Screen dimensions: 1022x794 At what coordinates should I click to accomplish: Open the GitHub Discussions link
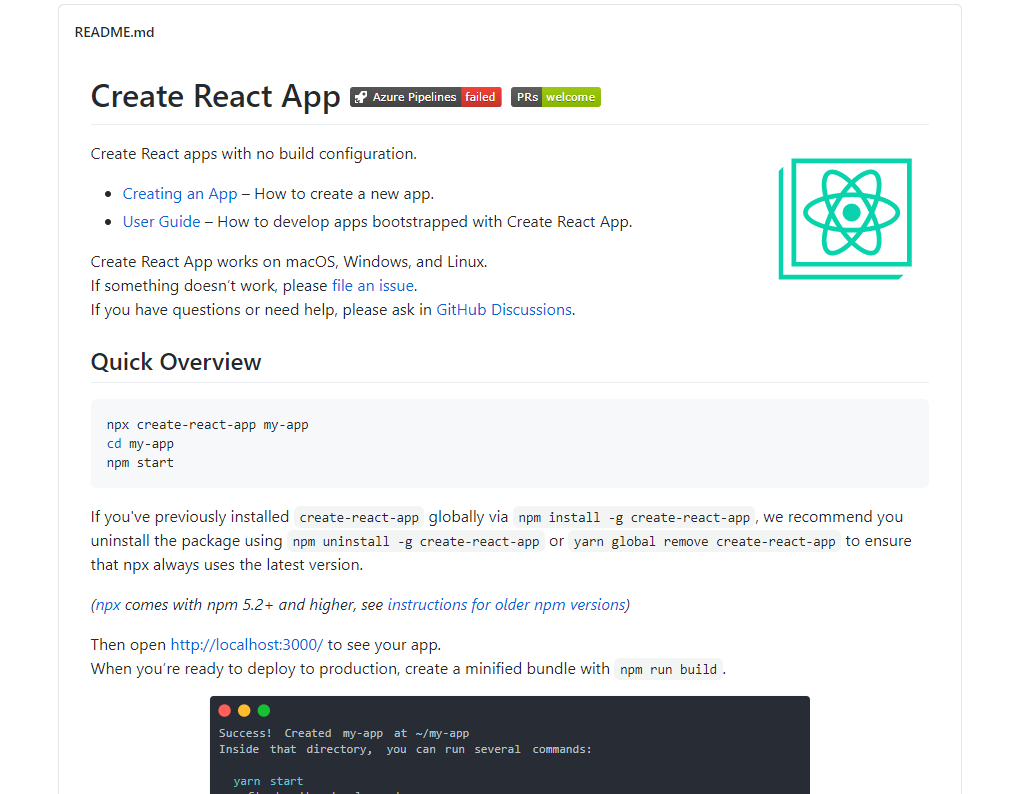[504, 310]
